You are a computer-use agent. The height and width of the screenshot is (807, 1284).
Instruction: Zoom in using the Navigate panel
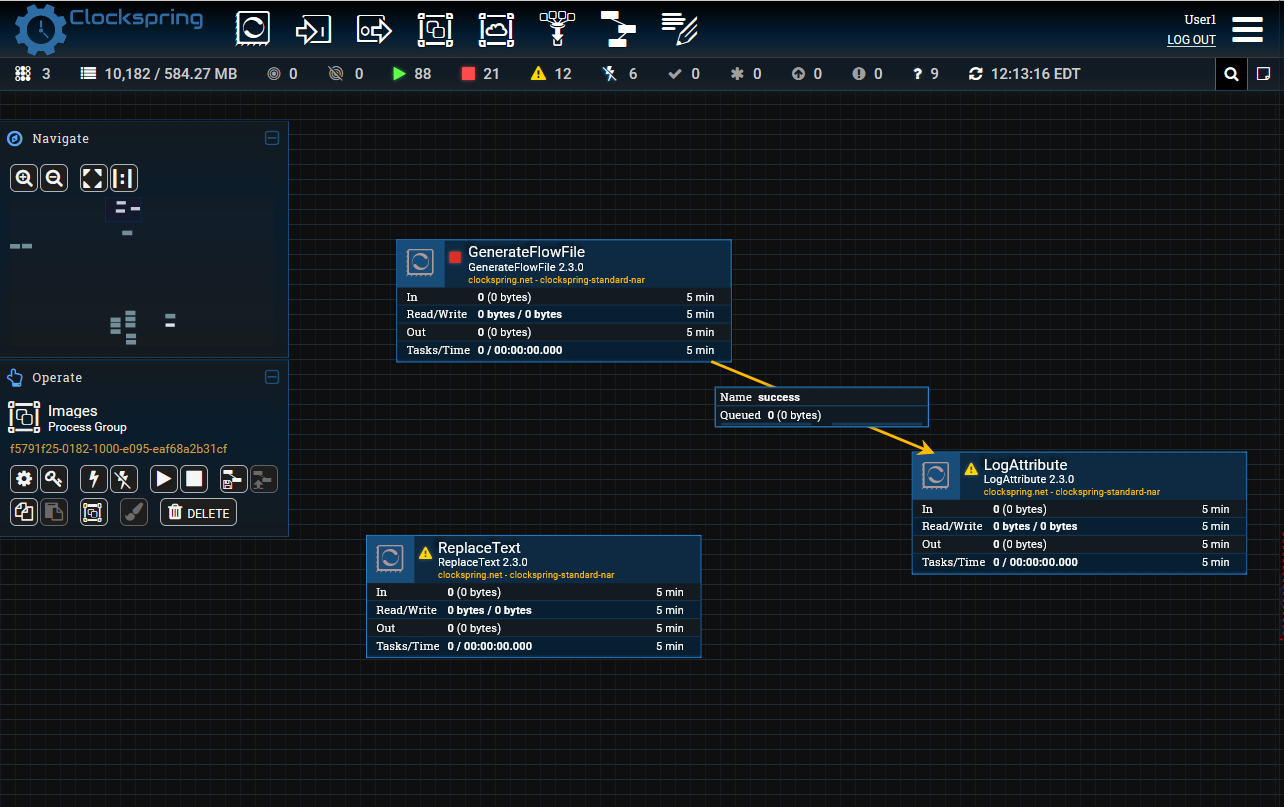[24, 178]
